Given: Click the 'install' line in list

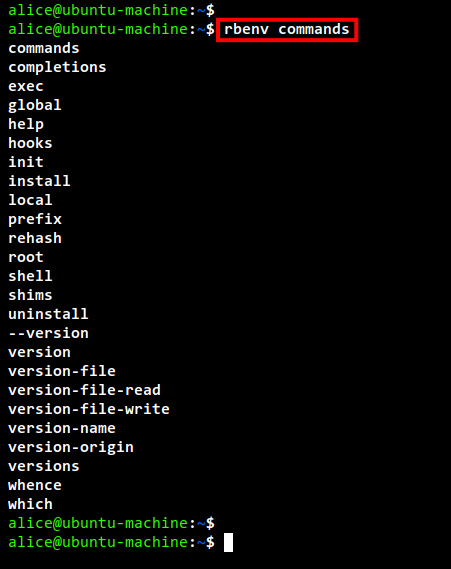Looking at the screenshot, I should coord(39,181).
